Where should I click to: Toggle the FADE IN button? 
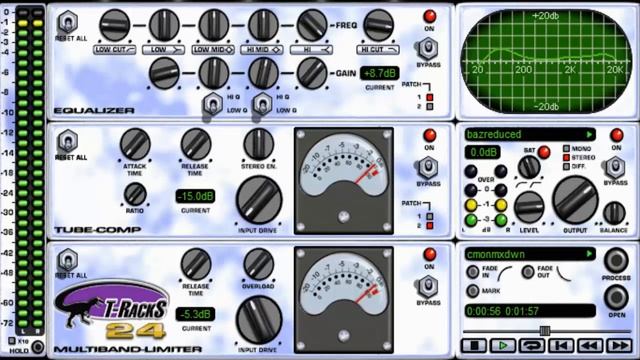coord(473,272)
